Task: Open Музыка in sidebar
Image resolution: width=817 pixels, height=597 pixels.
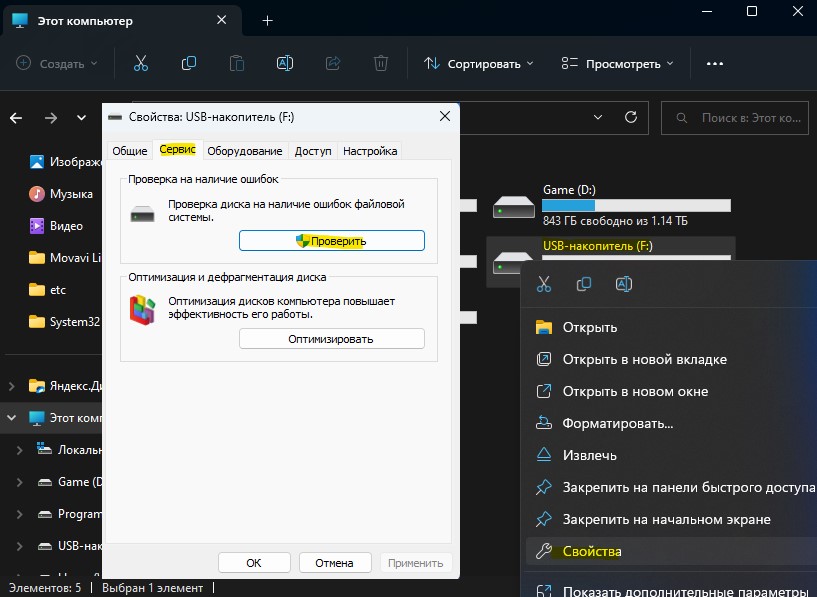Action: tap(61, 194)
